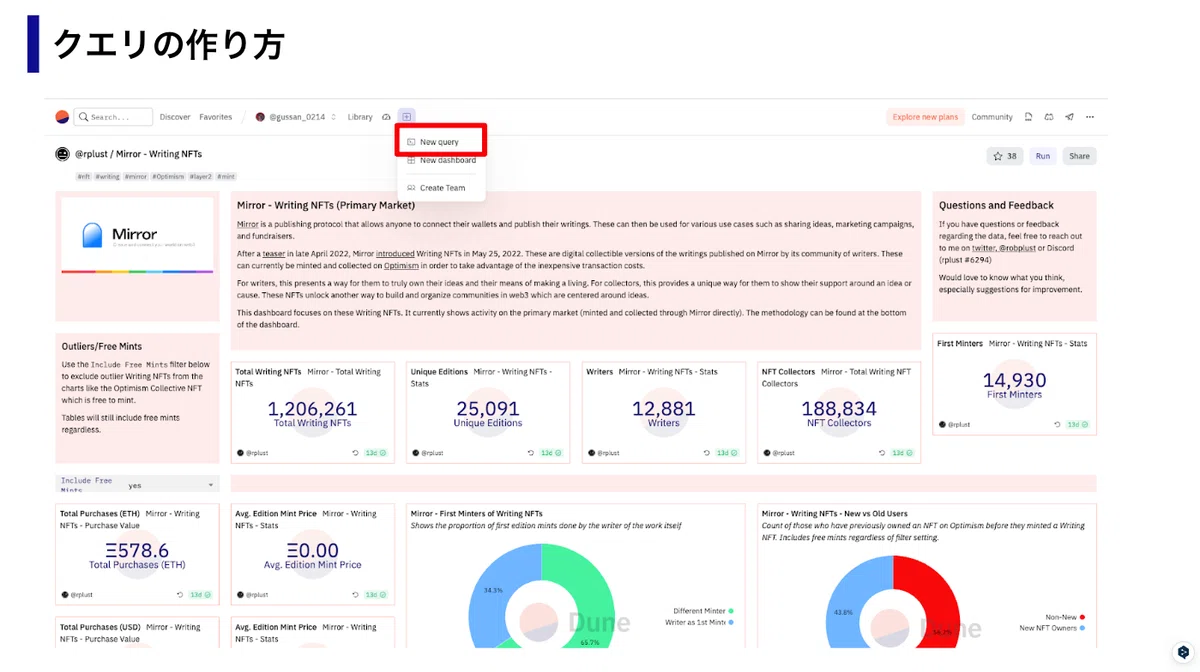1200x672 pixels.
Task: Click the NFT Collectors widget title
Action: 790,371
